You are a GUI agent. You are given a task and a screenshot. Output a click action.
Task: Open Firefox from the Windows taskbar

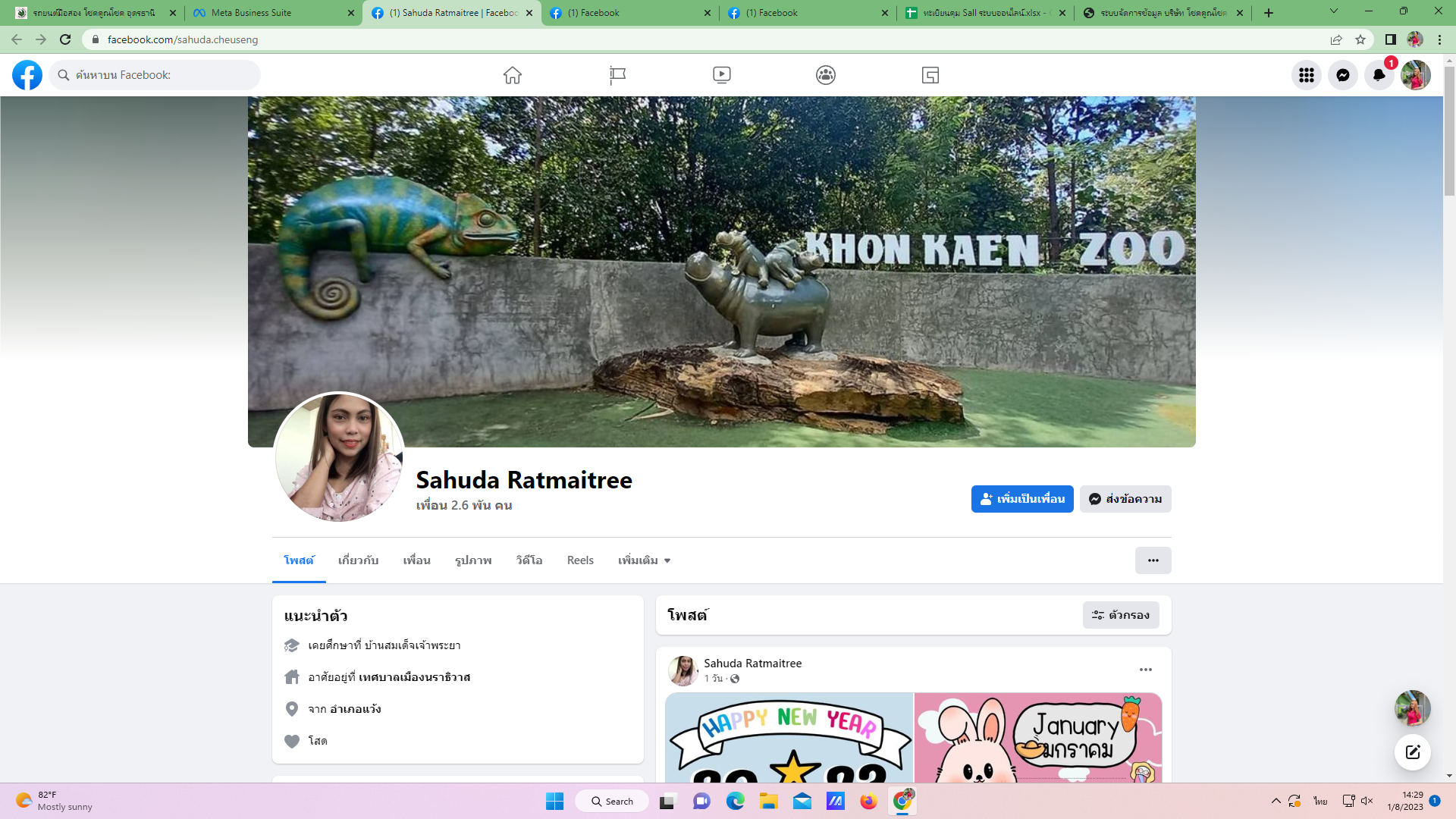(x=868, y=802)
